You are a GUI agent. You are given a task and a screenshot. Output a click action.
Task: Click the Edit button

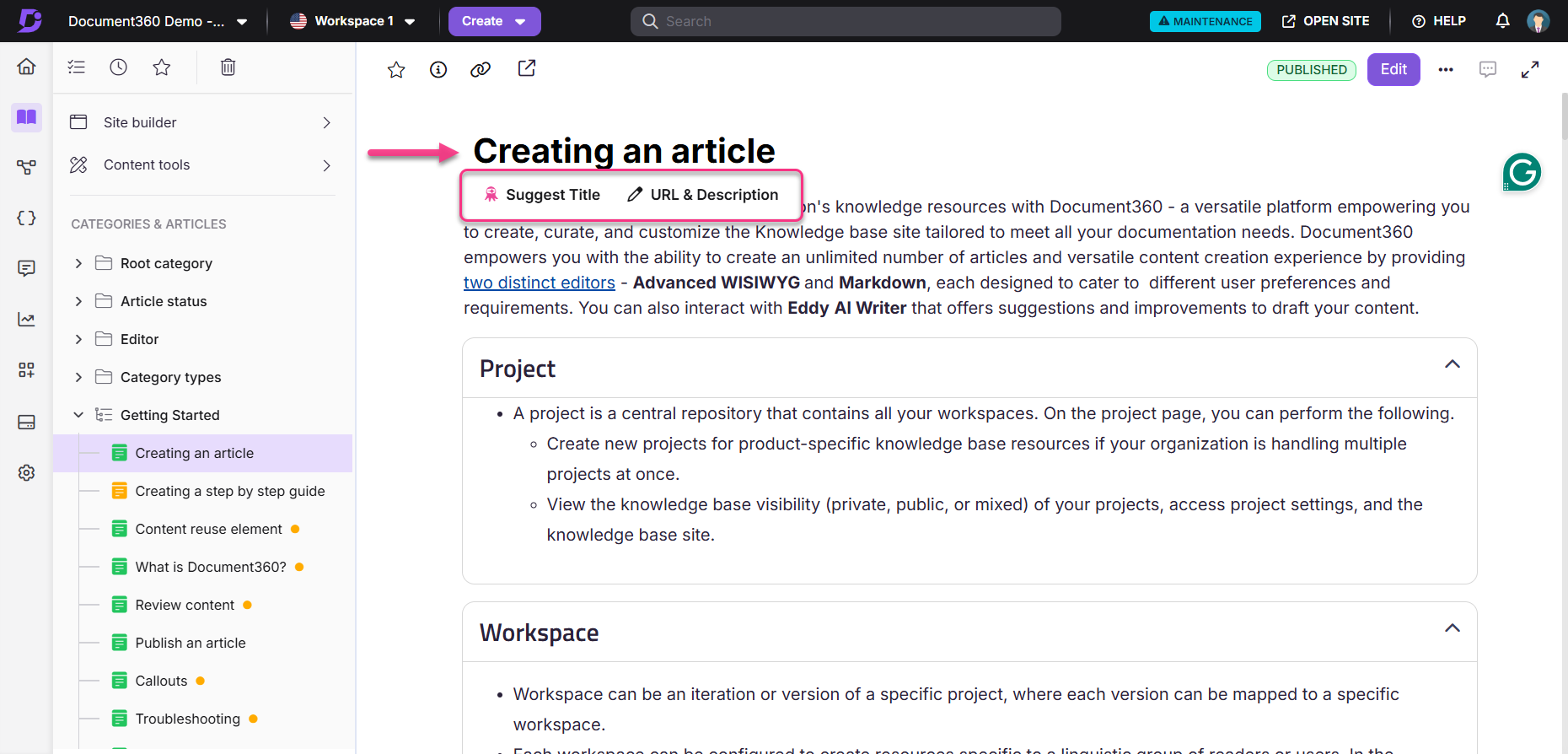coord(1393,69)
